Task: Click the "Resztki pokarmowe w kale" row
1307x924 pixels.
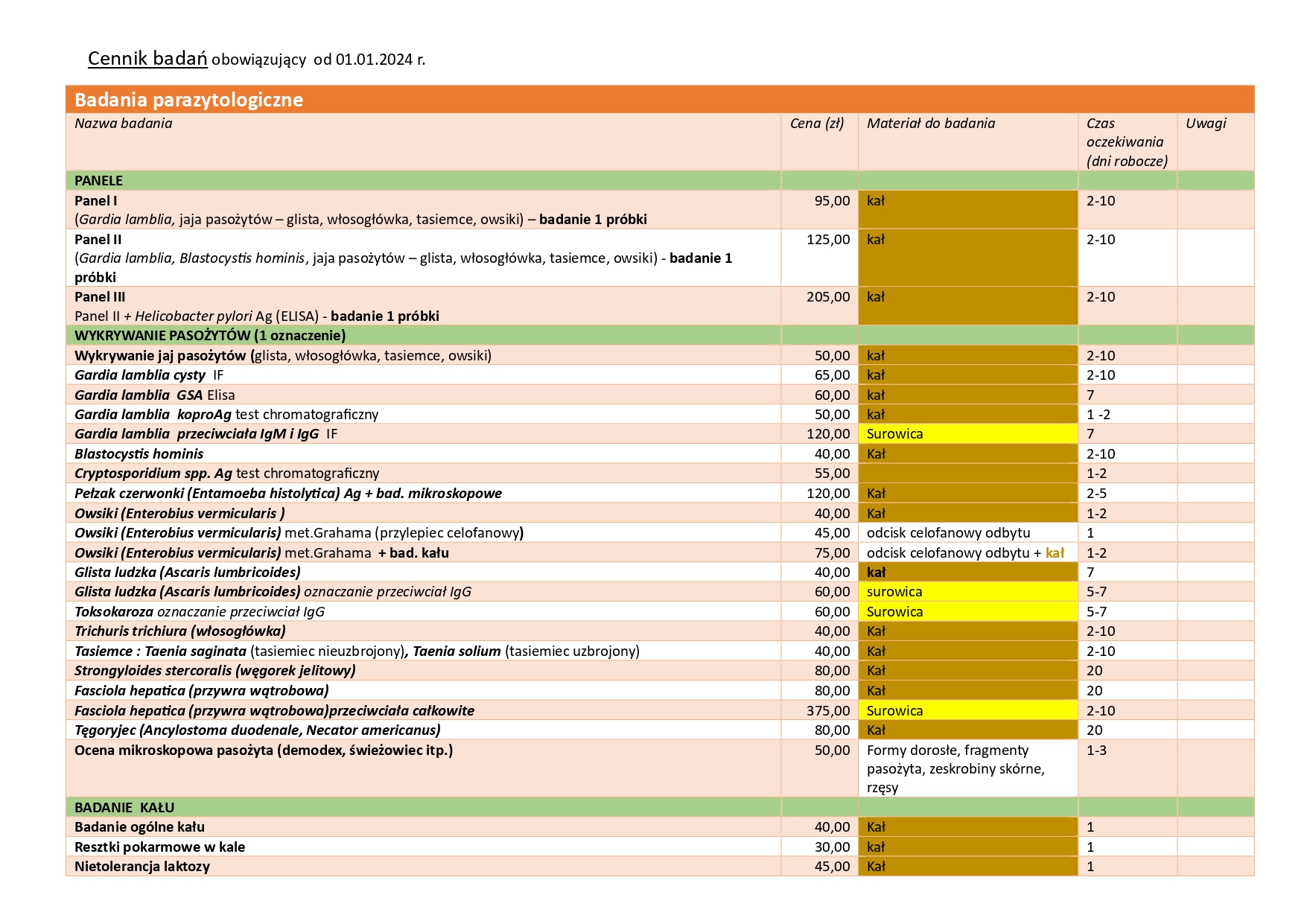Action: tap(159, 847)
